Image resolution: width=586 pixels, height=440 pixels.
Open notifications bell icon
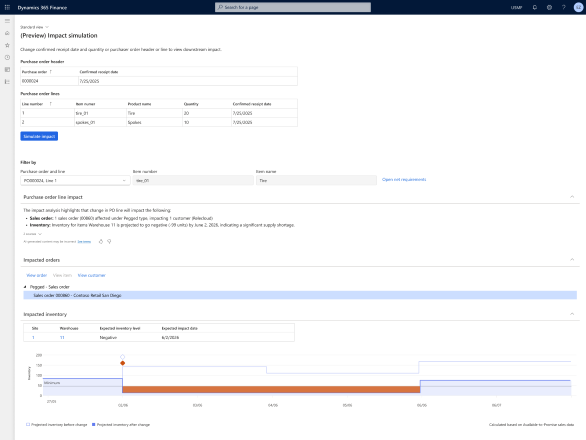535,7
